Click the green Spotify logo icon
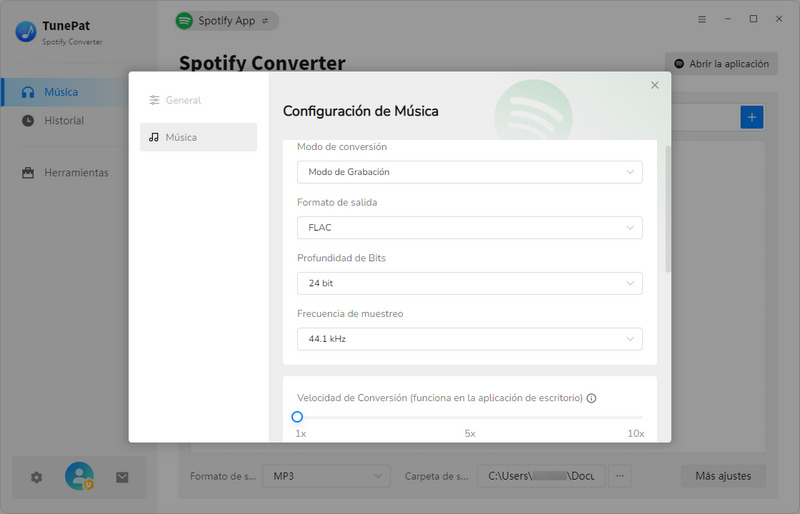Image resolution: width=800 pixels, height=514 pixels. pyautogui.click(x=184, y=21)
